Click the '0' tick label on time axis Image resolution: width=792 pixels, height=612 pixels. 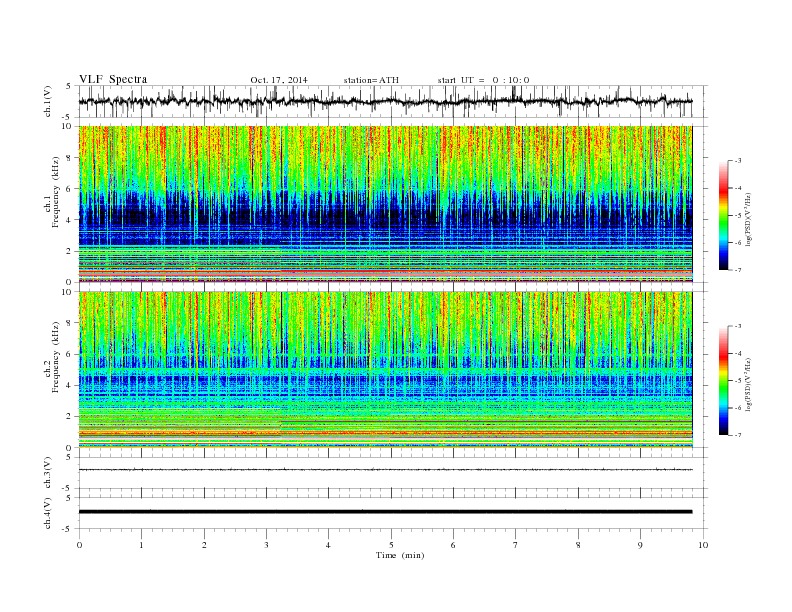79,545
